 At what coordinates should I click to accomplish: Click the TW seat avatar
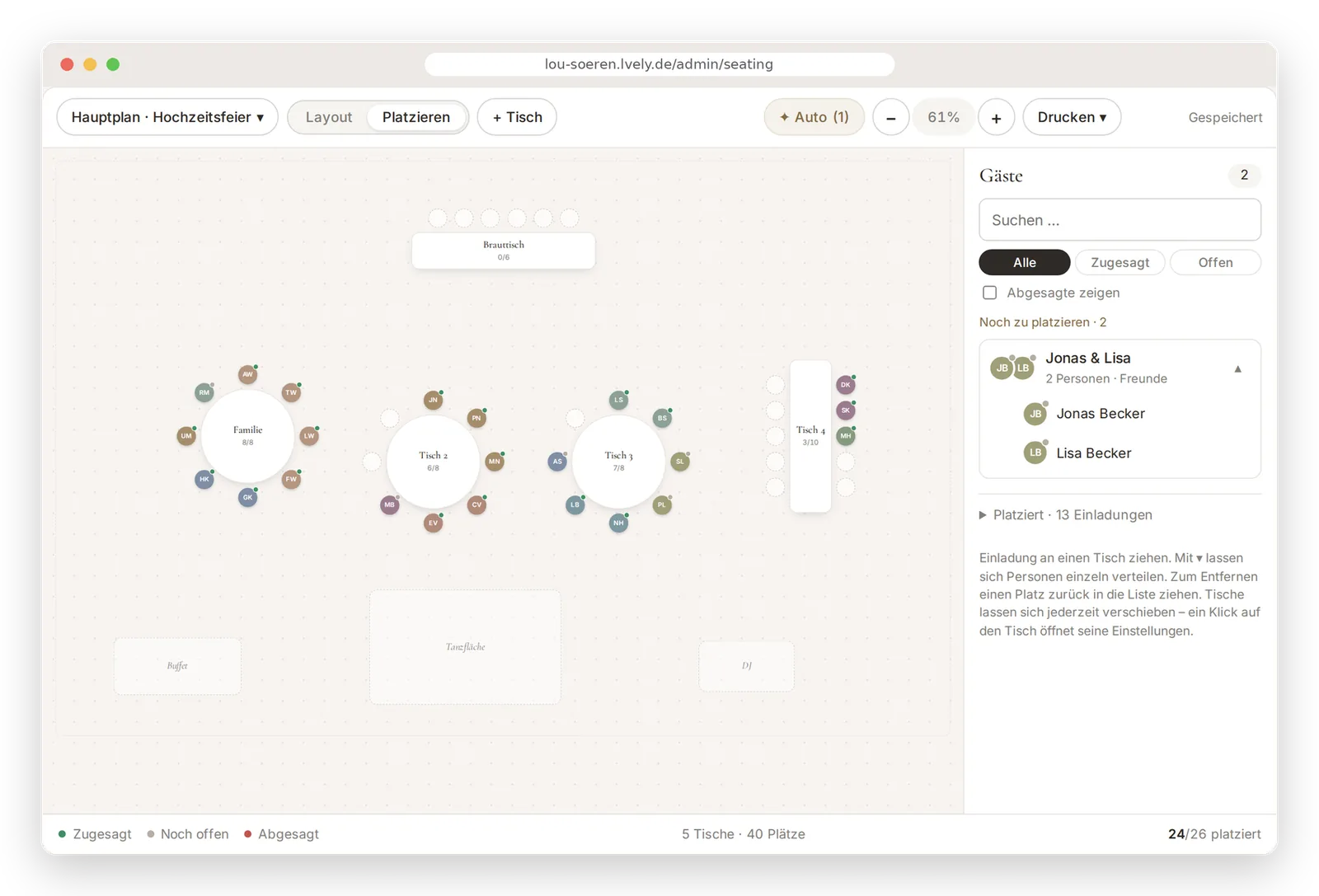click(291, 392)
